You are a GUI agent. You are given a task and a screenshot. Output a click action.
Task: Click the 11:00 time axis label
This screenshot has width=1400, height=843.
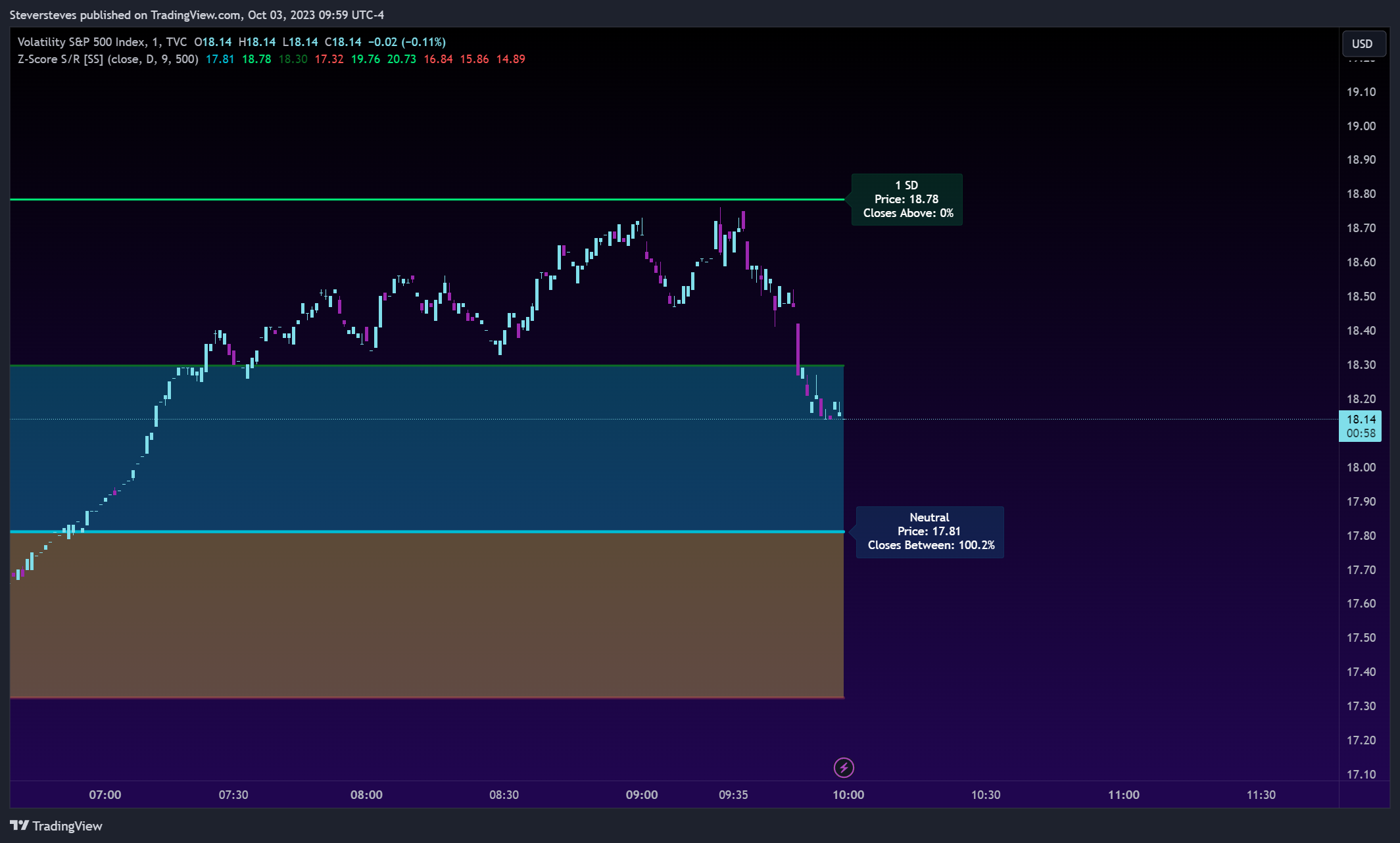[x=1124, y=795]
